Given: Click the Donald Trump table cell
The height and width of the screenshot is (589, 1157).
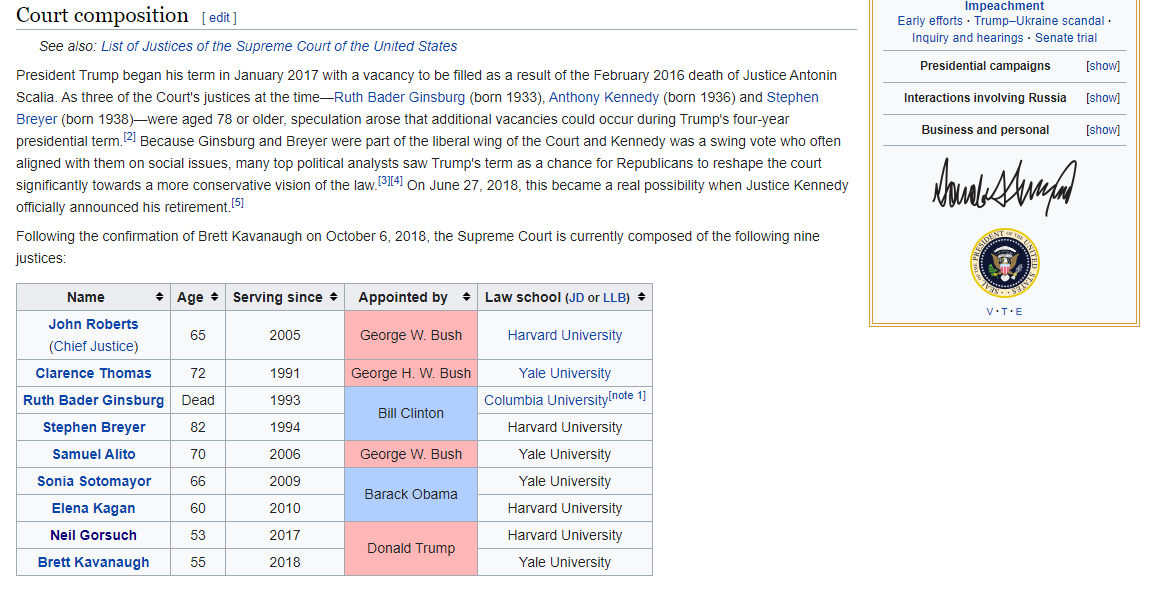Looking at the screenshot, I should pos(411,548).
